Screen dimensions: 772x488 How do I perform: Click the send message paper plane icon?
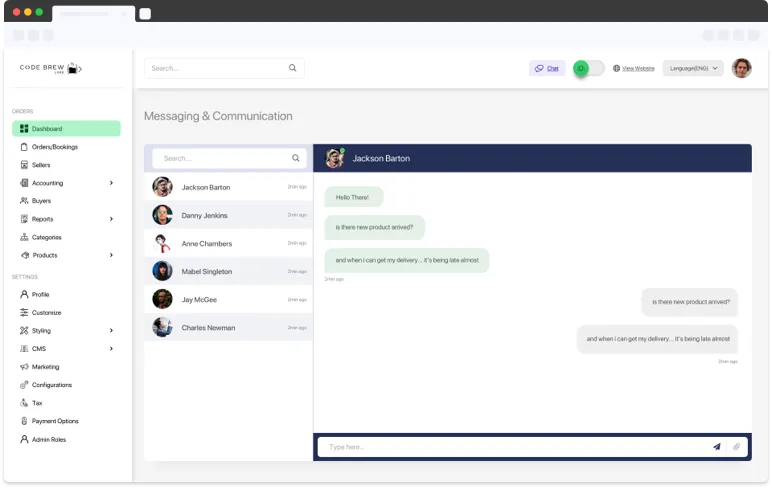716,447
